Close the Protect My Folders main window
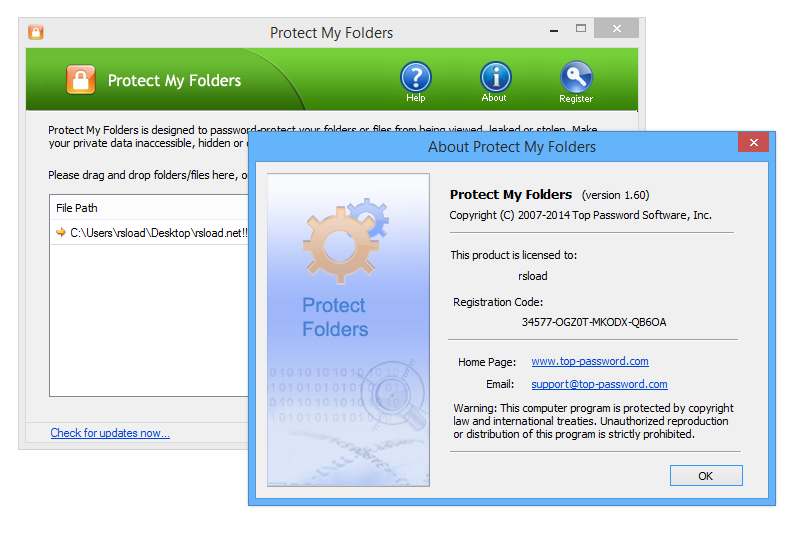 [x=616, y=29]
